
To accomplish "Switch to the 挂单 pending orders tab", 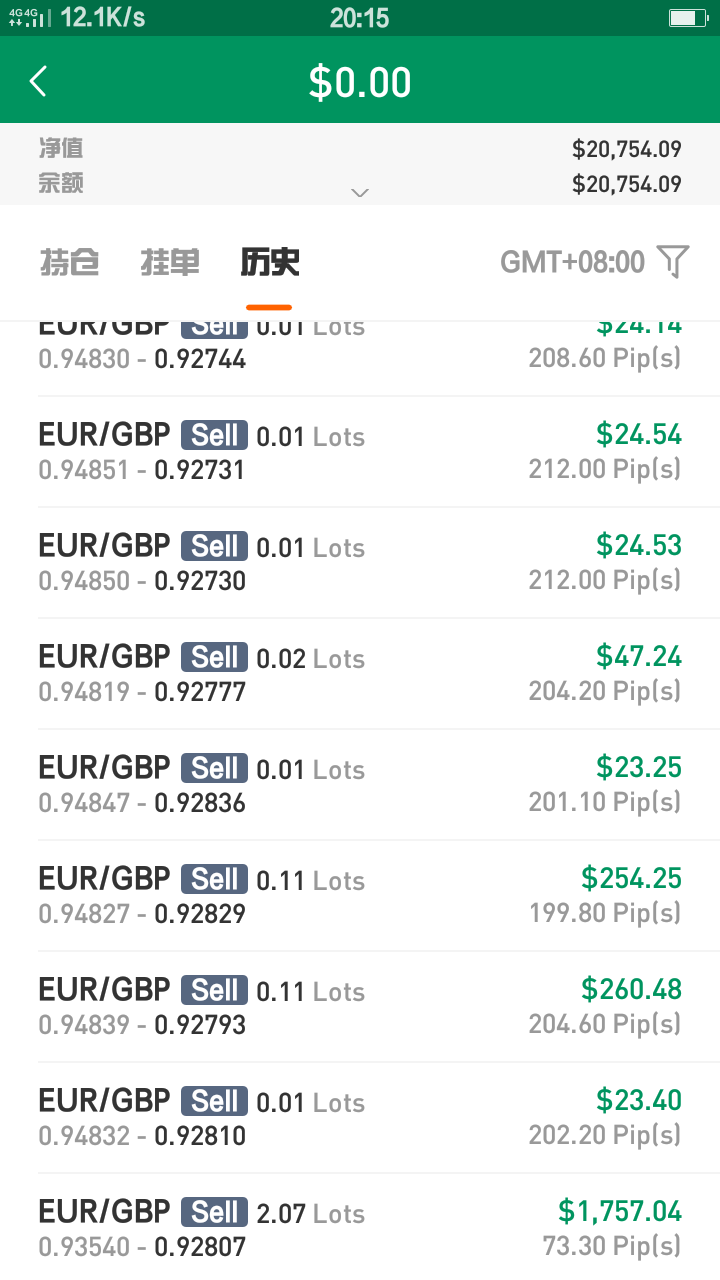I will [x=170, y=262].
